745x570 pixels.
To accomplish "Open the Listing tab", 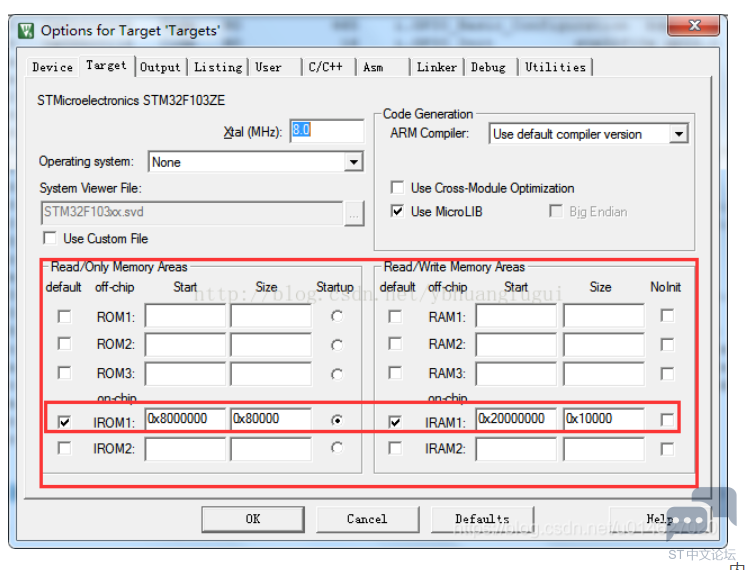I will click(218, 67).
